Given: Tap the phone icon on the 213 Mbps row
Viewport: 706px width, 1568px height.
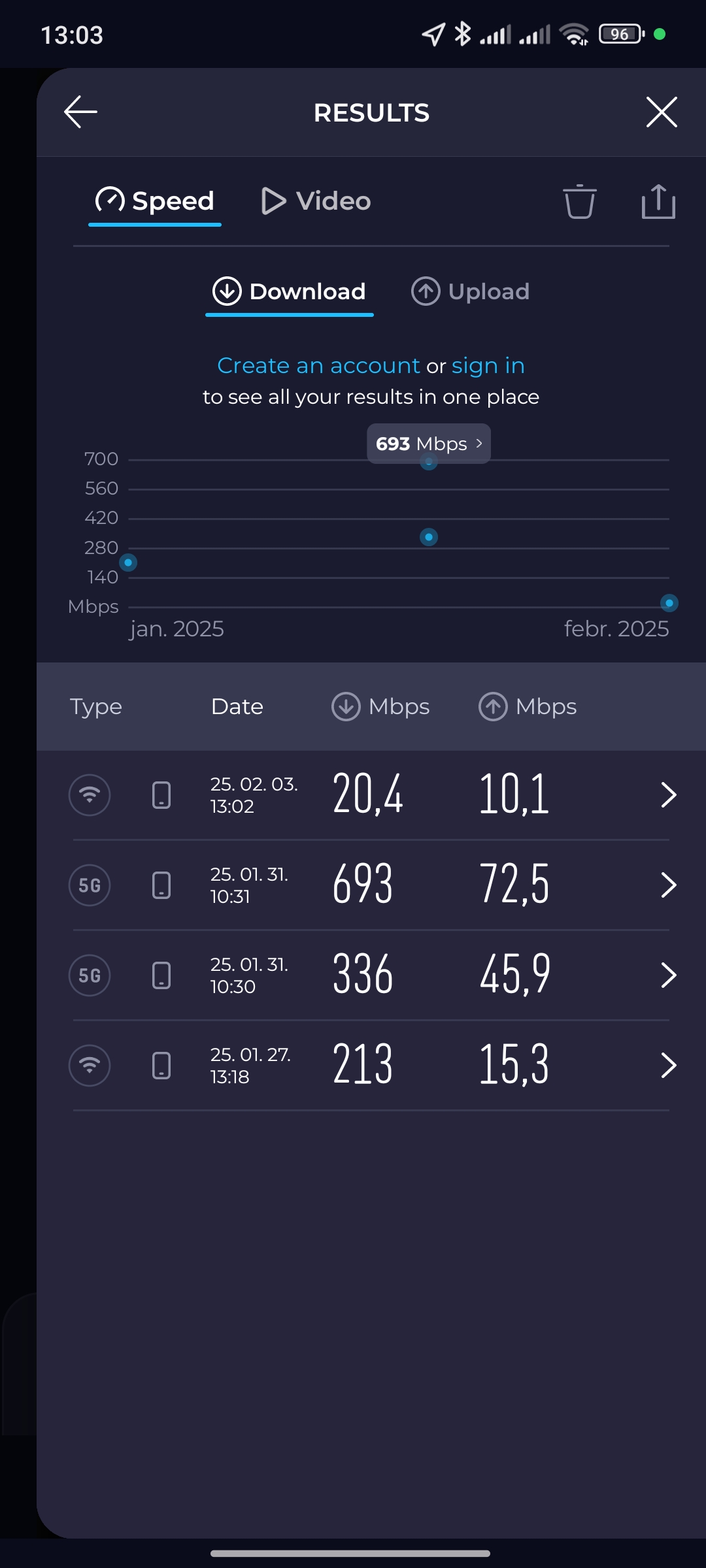Looking at the screenshot, I should point(161,1066).
